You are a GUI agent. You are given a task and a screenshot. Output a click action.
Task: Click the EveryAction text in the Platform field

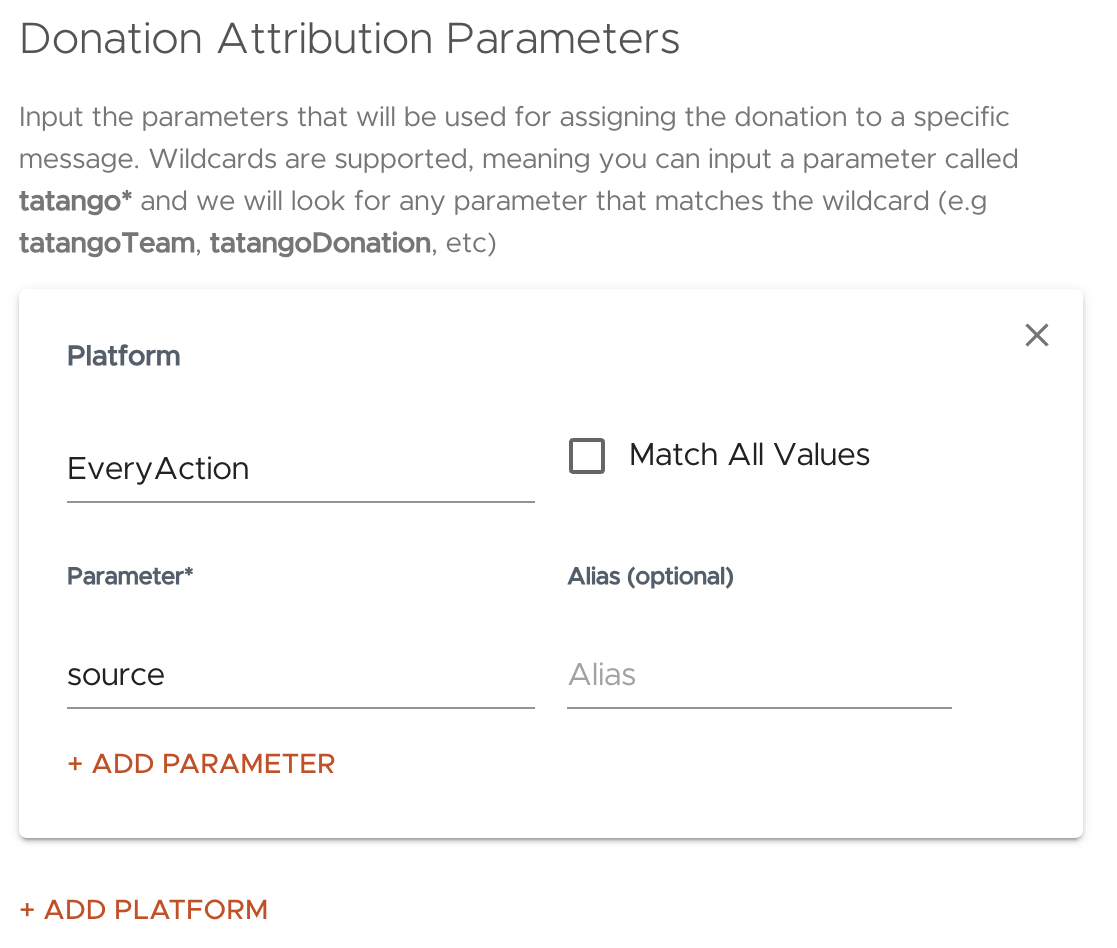158,469
